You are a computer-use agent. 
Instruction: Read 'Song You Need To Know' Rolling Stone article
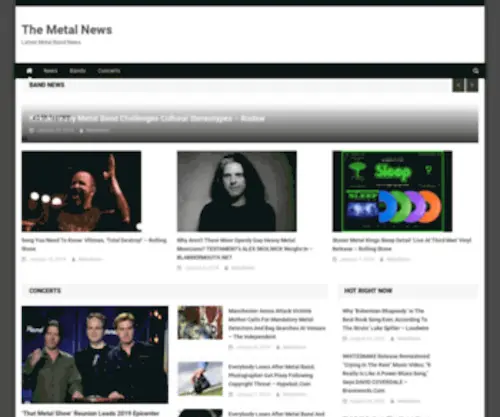click(94, 244)
